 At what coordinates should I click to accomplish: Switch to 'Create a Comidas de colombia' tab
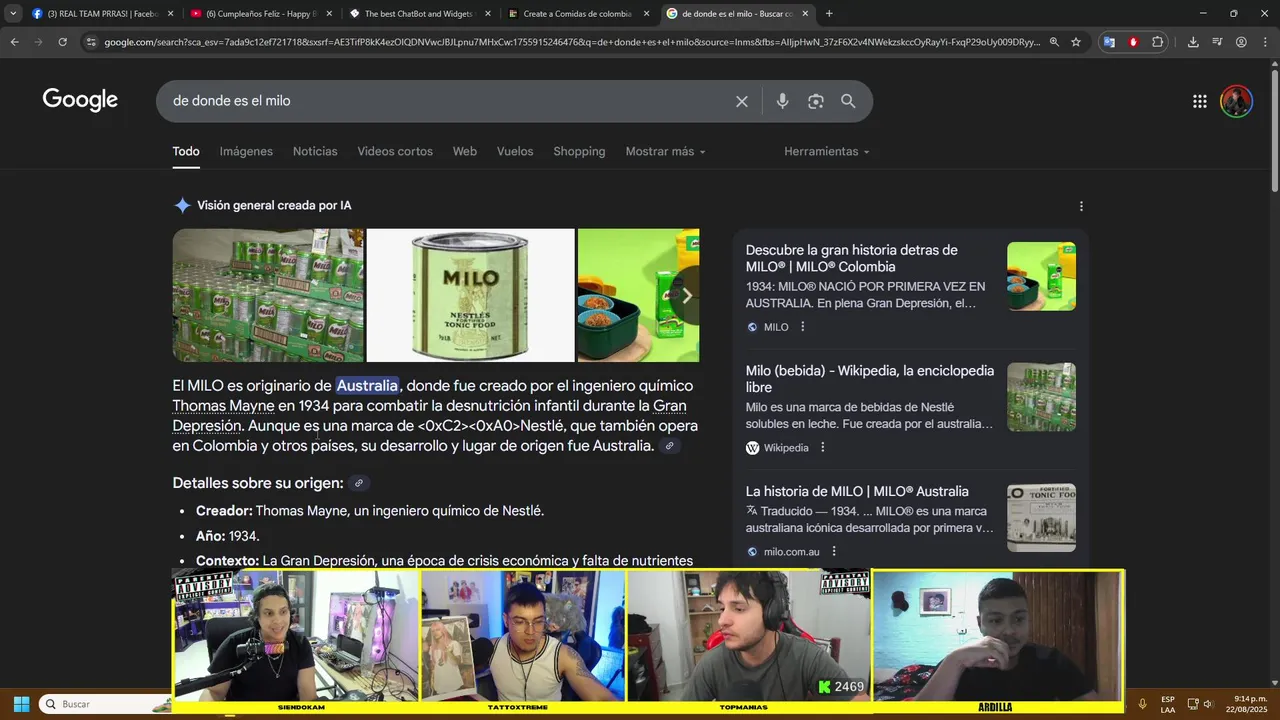pos(578,14)
